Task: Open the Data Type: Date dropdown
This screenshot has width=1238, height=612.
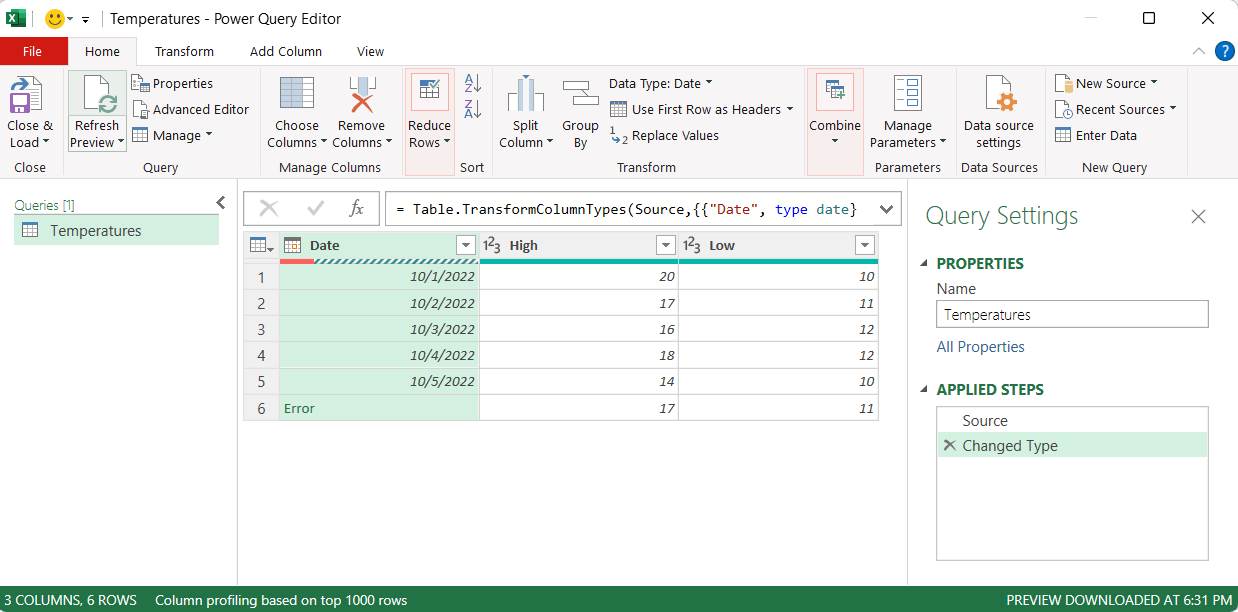Action: pos(661,83)
